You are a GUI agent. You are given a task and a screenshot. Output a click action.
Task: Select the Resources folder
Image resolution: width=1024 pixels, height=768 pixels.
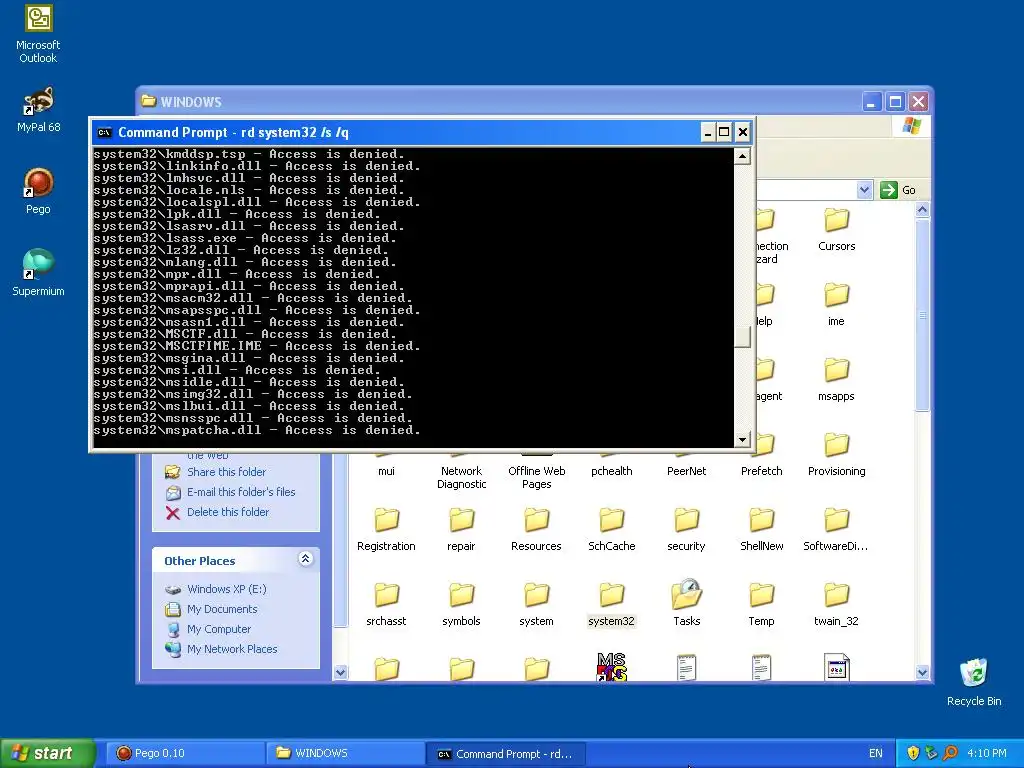pyautogui.click(x=536, y=530)
